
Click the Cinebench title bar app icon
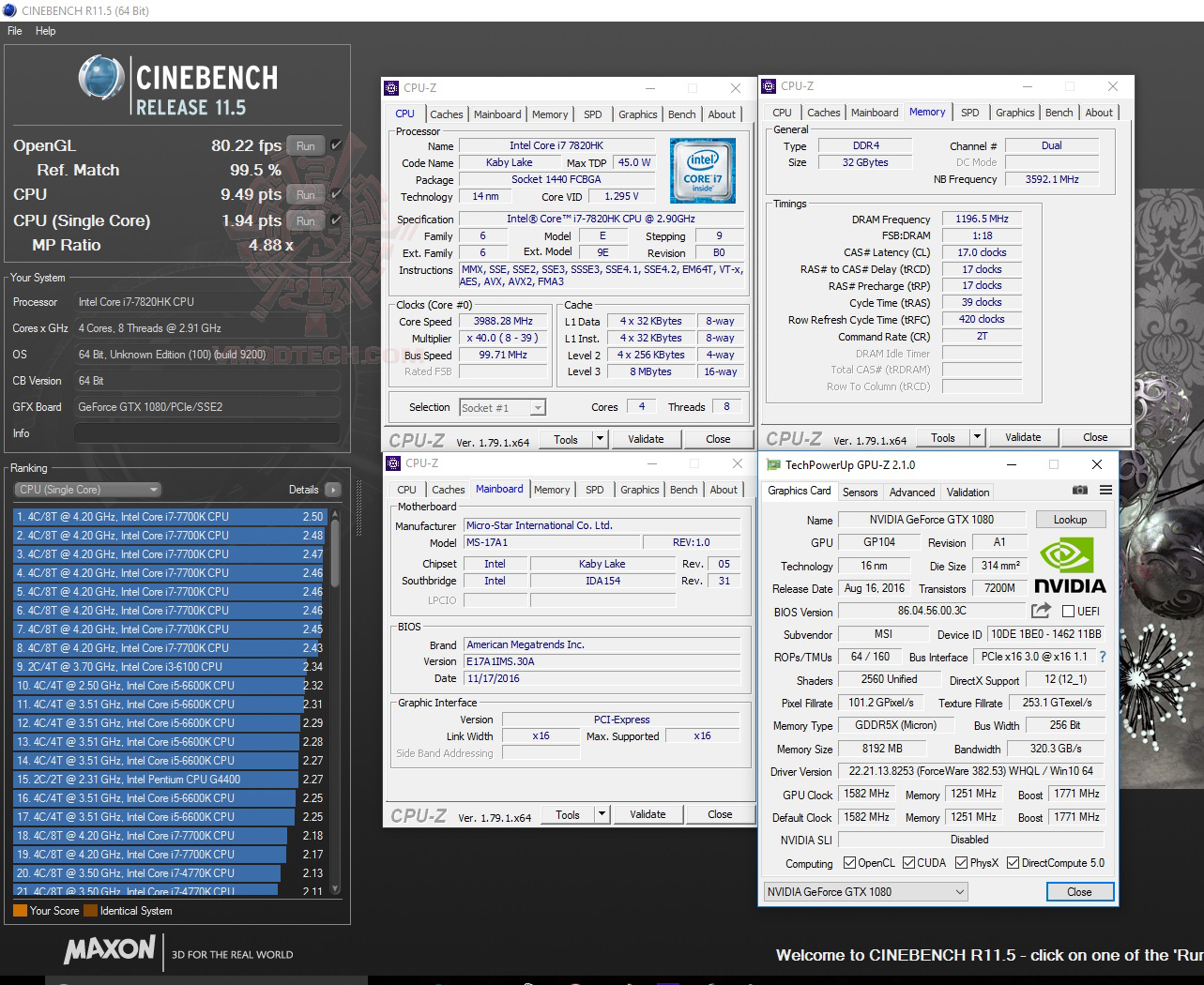pyautogui.click(x=10, y=10)
